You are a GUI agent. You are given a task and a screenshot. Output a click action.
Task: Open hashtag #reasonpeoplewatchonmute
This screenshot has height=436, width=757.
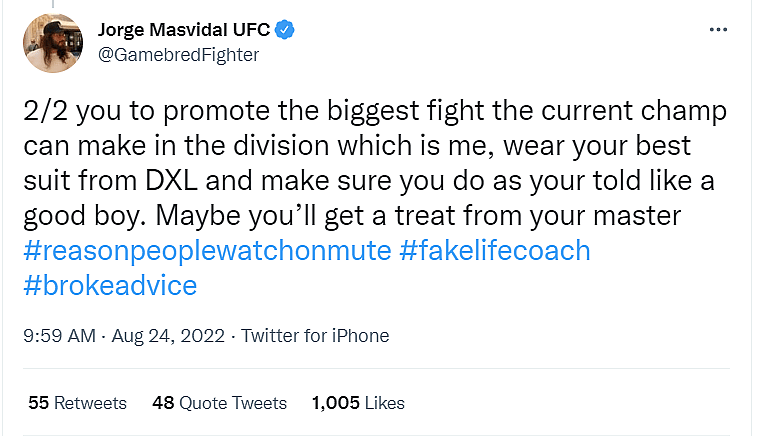click(x=206, y=250)
